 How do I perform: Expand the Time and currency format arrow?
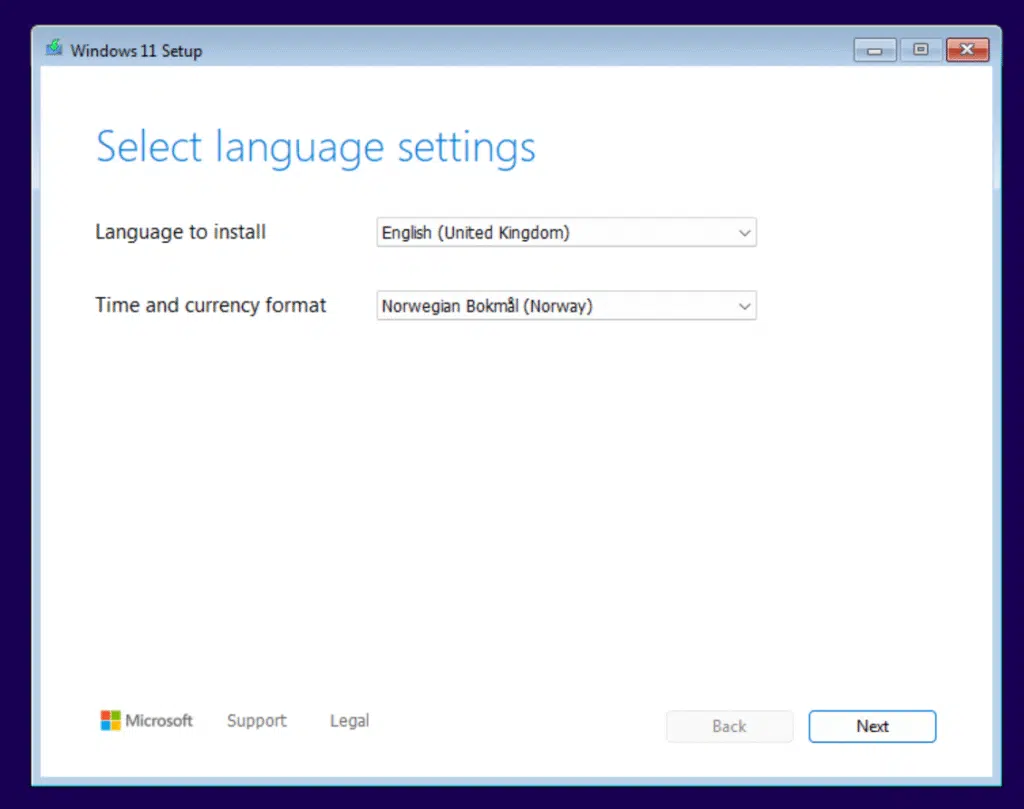(744, 307)
